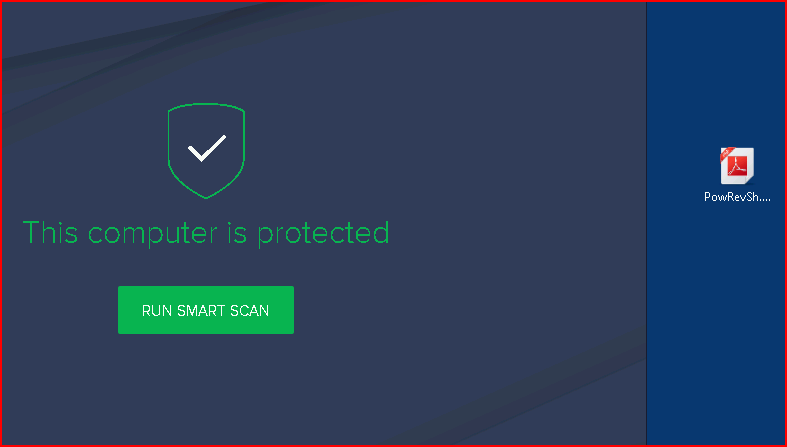Screen dimensions: 787x447
Task: Click the "SCAN" word on green button
Action: coord(249,311)
